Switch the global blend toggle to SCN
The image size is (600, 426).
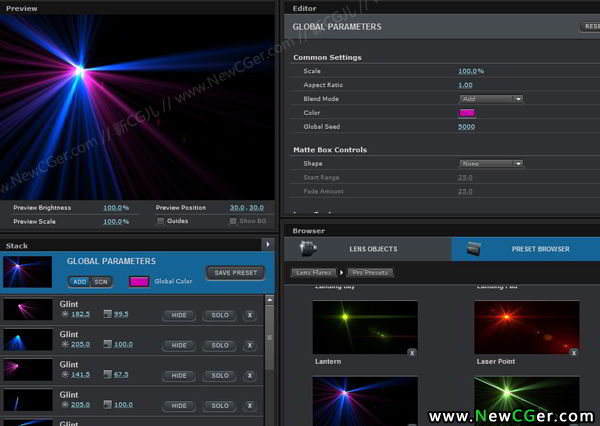(x=101, y=282)
